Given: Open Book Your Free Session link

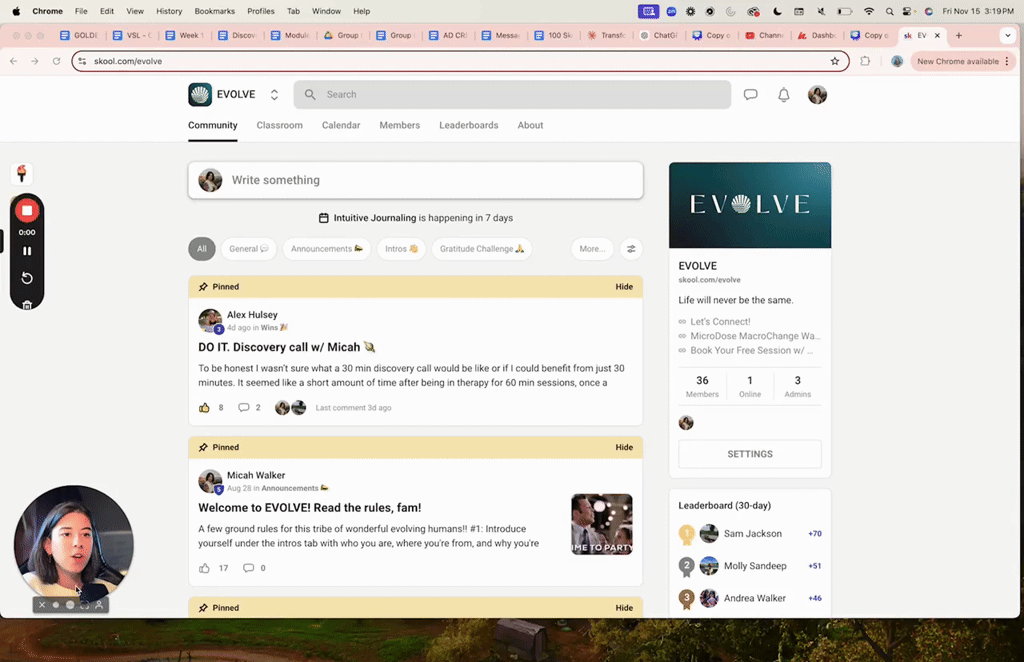Looking at the screenshot, I should (x=752, y=351).
